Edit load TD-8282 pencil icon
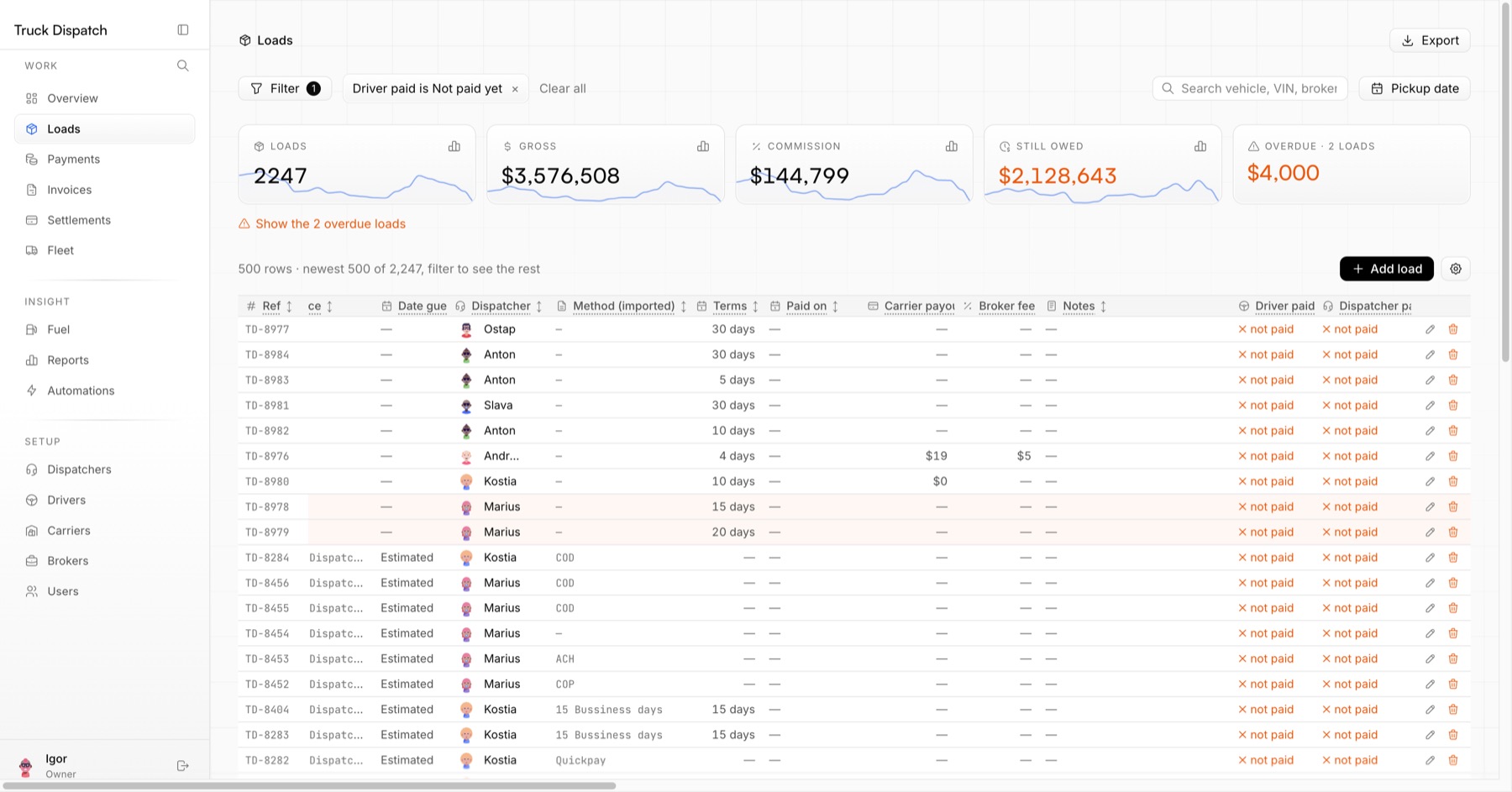 point(1431,760)
